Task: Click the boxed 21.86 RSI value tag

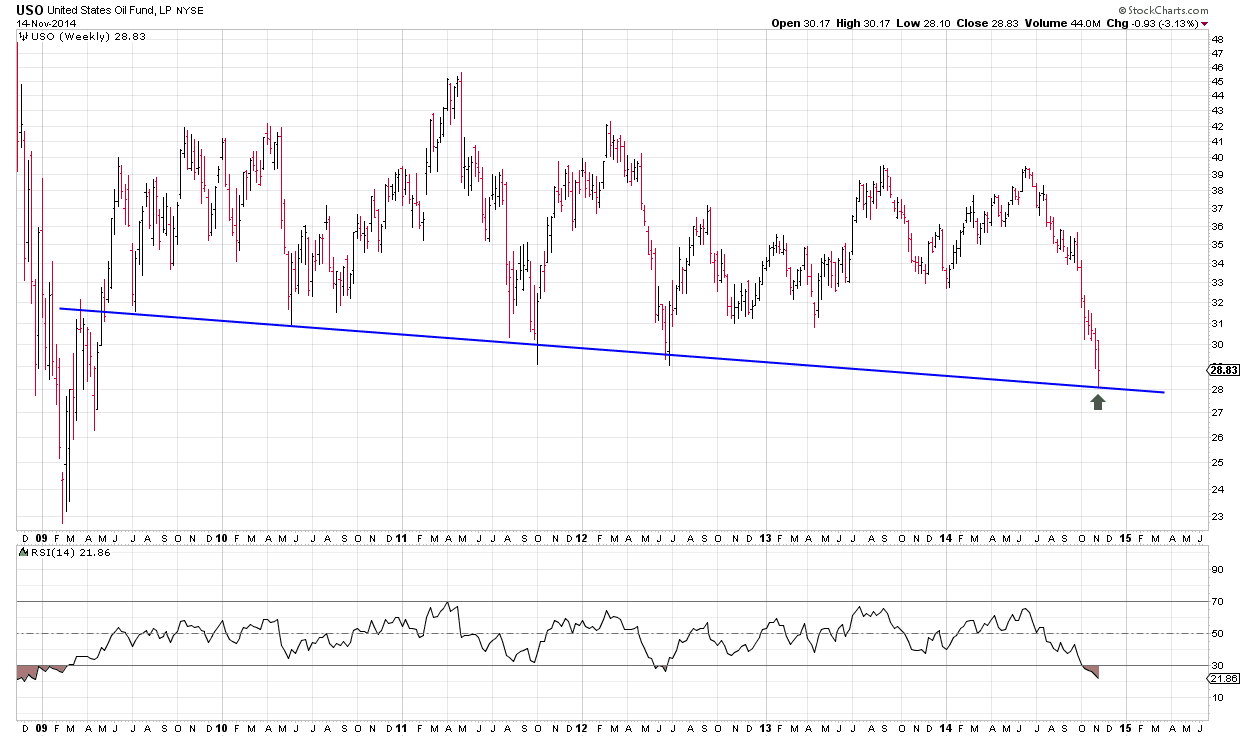Action: click(1222, 677)
